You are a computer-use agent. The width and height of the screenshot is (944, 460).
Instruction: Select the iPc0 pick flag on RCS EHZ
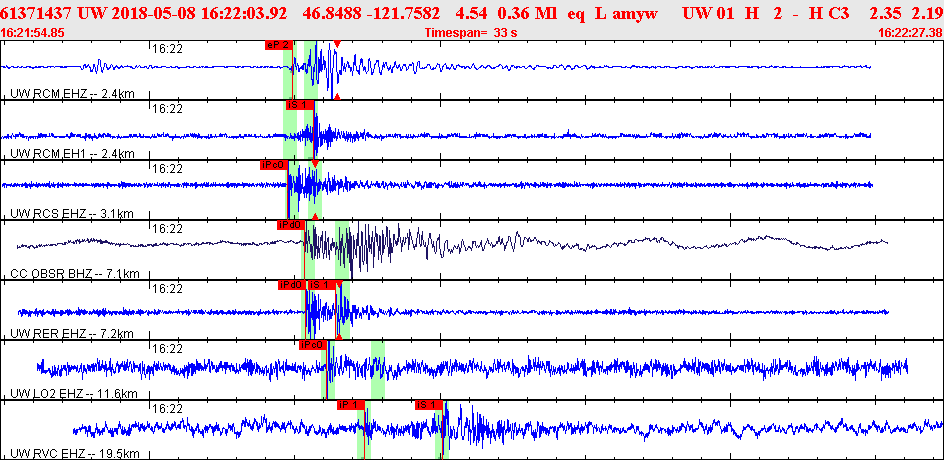coord(274,165)
